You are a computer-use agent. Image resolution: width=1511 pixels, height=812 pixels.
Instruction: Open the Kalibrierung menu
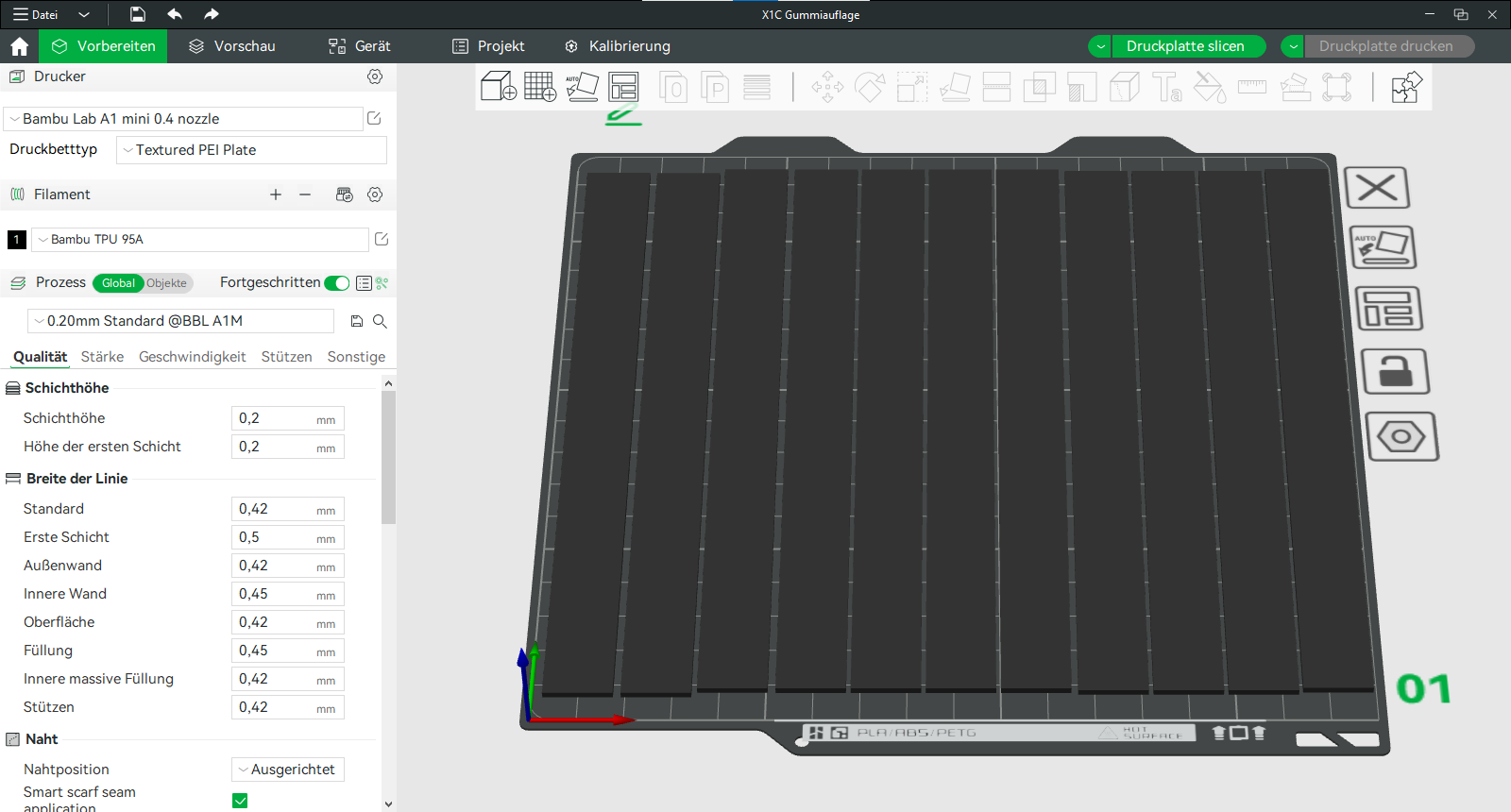[x=618, y=46]
